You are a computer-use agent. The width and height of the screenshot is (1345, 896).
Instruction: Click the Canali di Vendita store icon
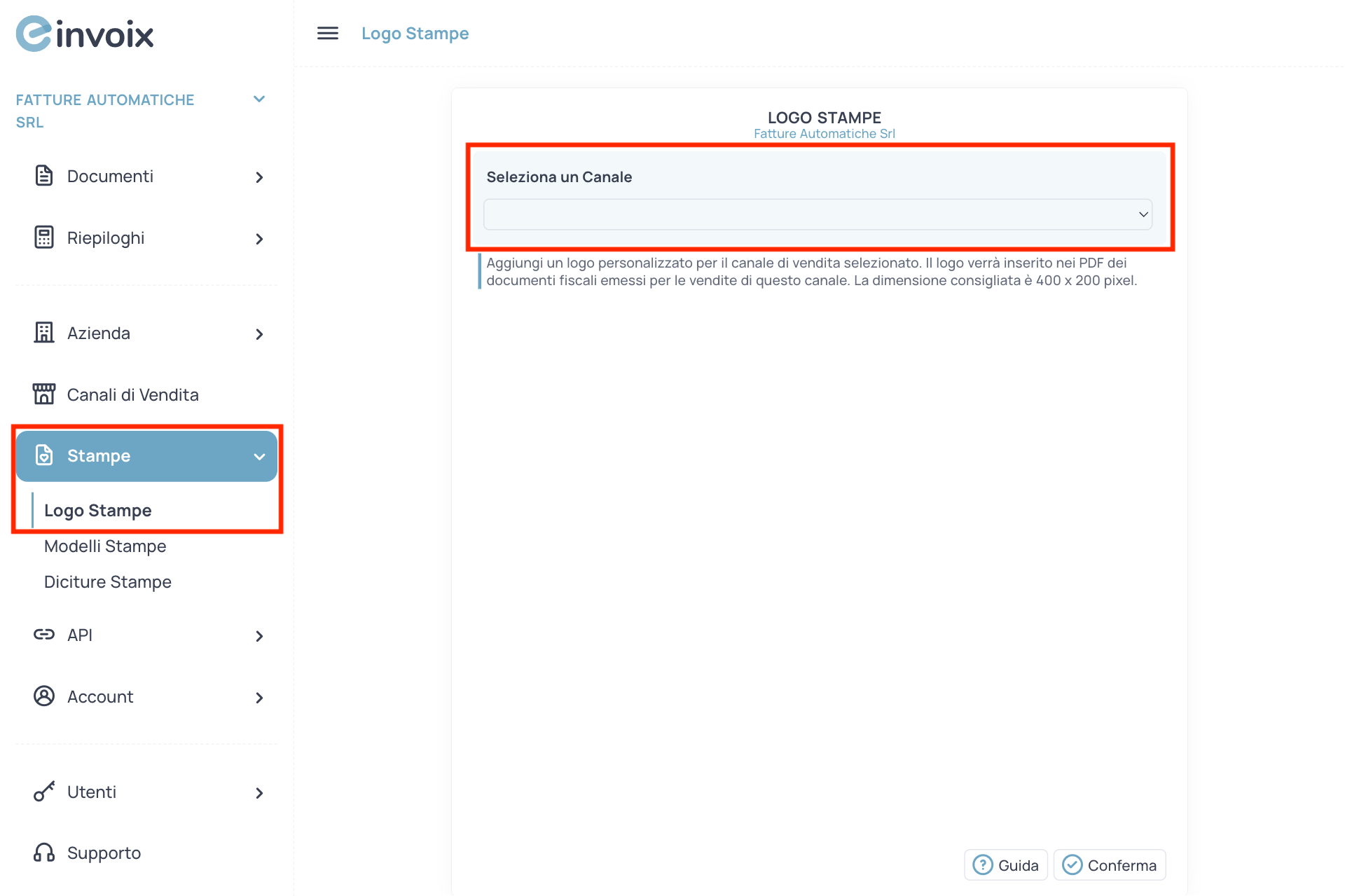click(43, 394)
